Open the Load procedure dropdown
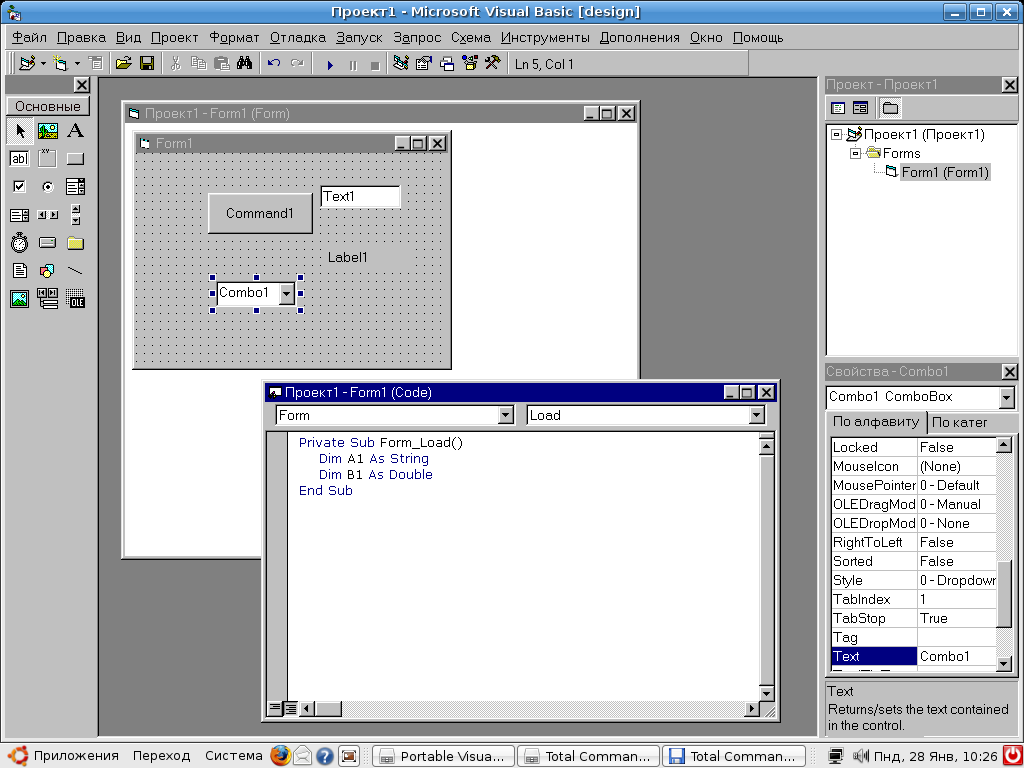 756,415
